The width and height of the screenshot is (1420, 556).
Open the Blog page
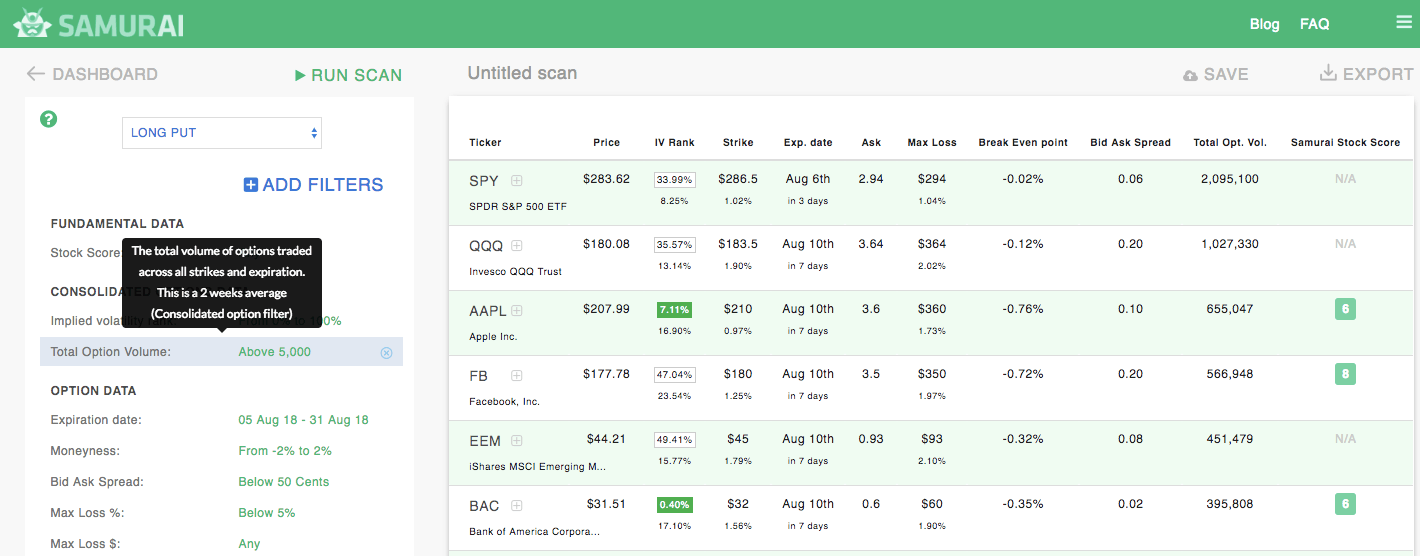(1264, 24)
